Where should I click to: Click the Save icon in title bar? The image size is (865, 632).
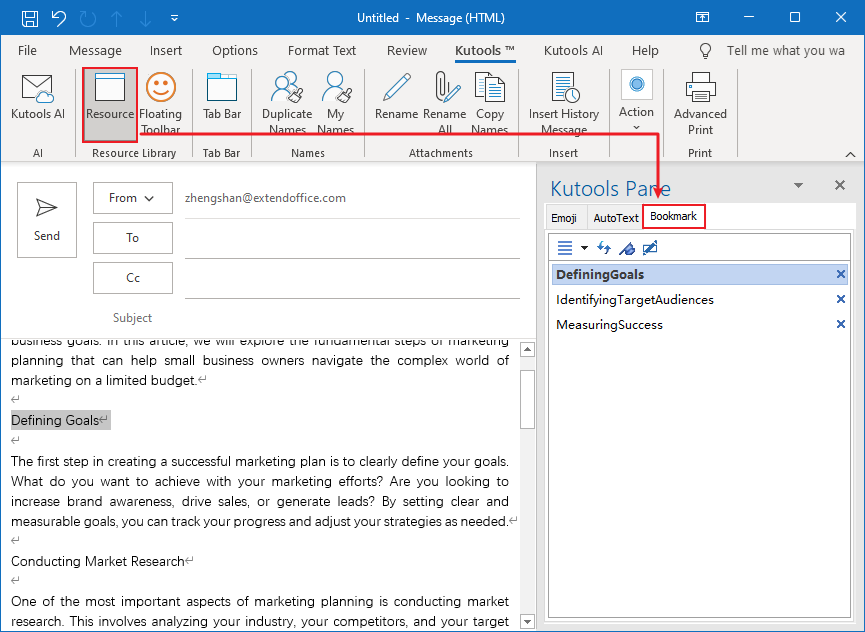(30, 18)
